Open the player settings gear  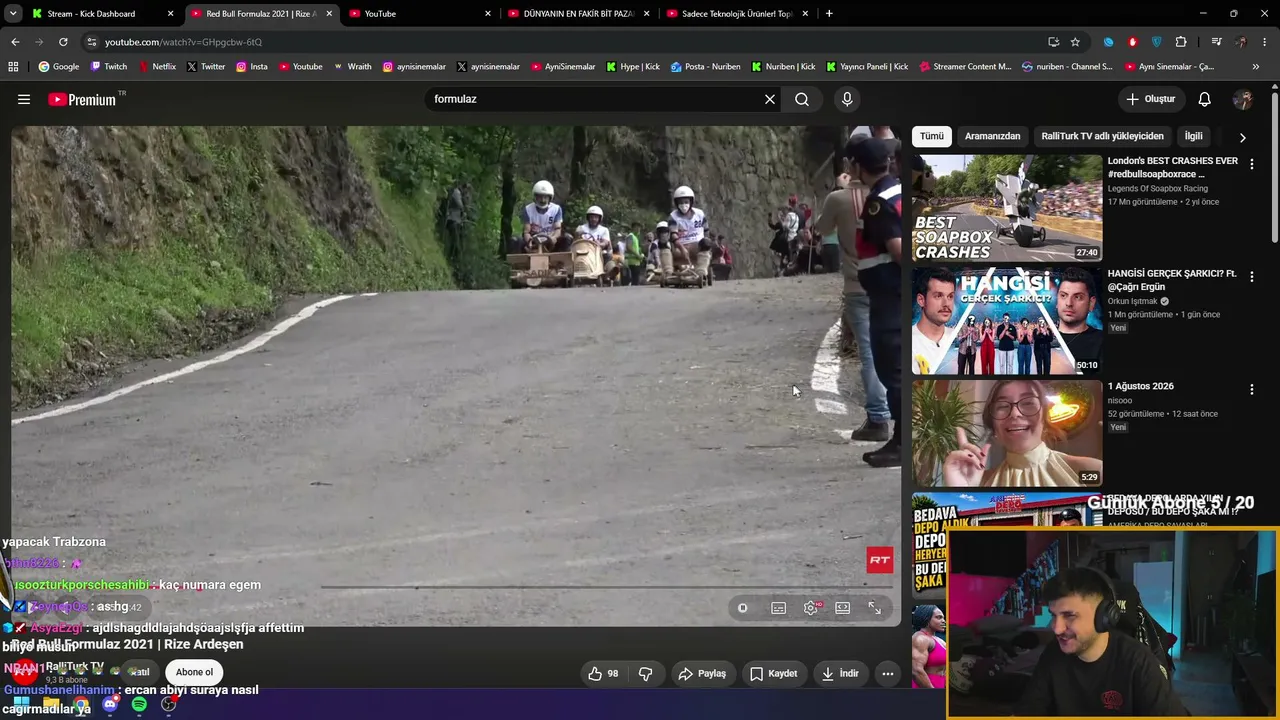[811, 608]
